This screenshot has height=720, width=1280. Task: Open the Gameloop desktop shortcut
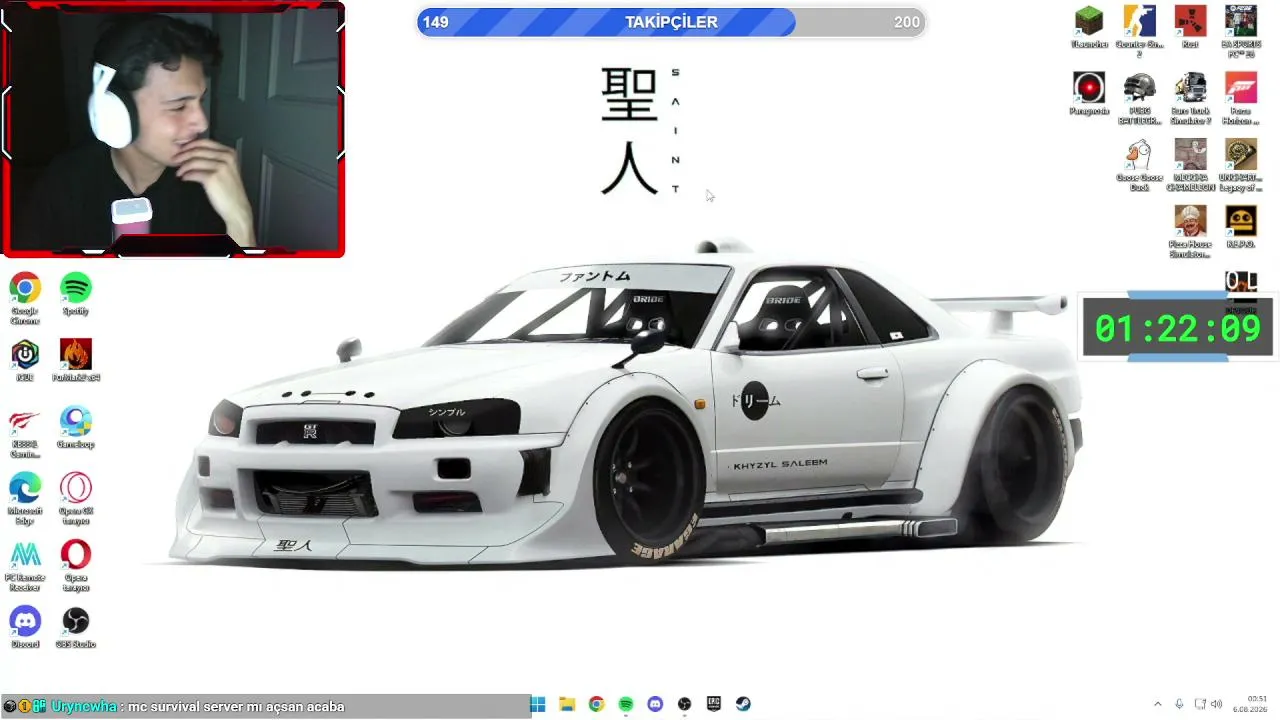(76, 427)
